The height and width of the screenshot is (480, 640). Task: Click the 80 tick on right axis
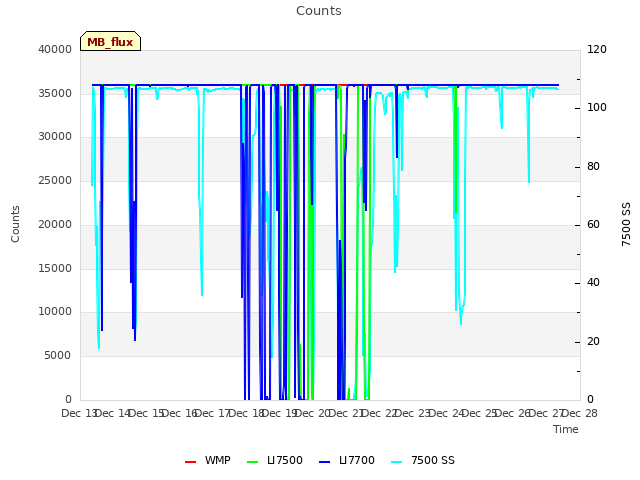[x=593, y=167]
